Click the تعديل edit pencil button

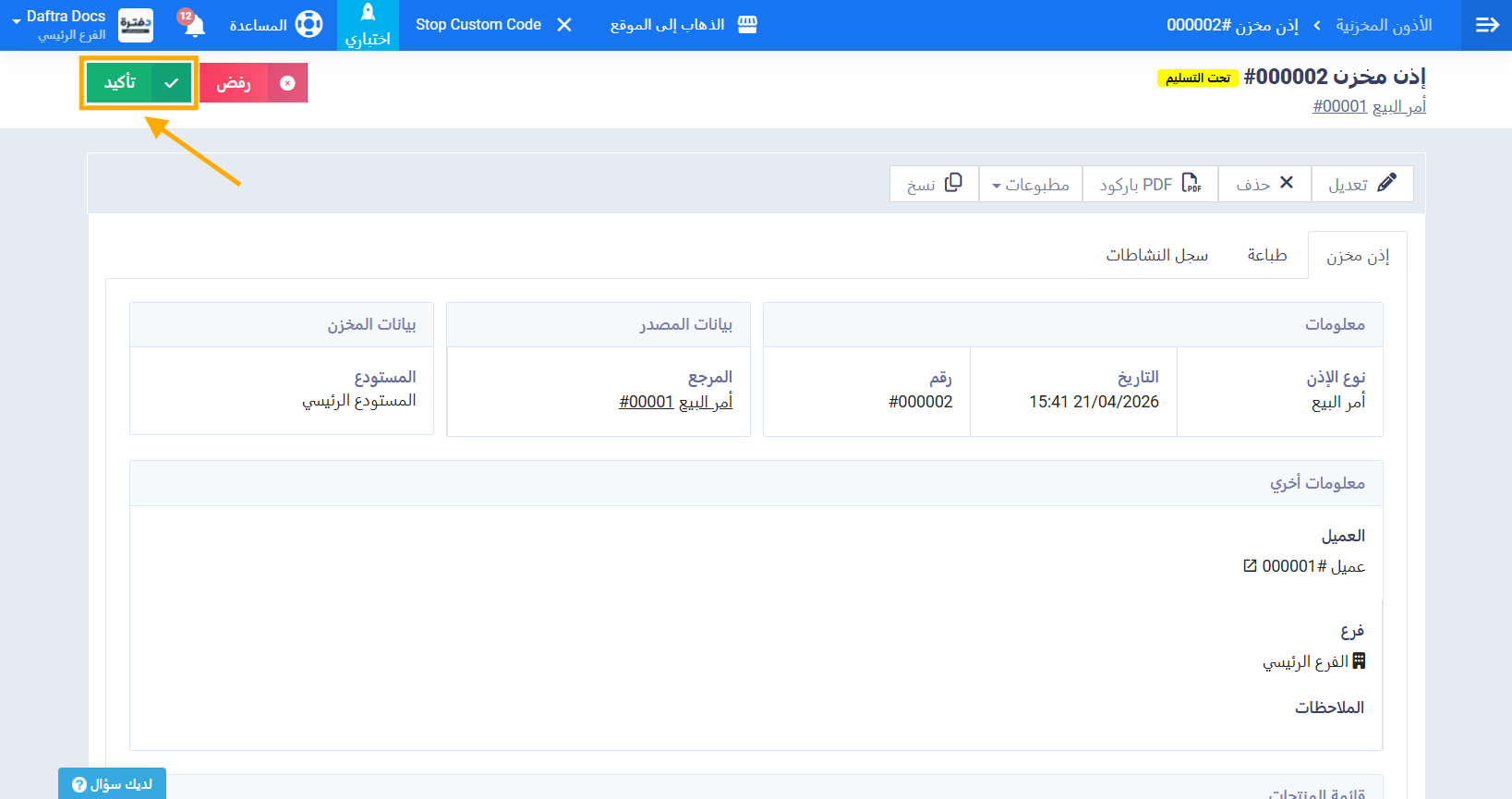[1361, 185]
